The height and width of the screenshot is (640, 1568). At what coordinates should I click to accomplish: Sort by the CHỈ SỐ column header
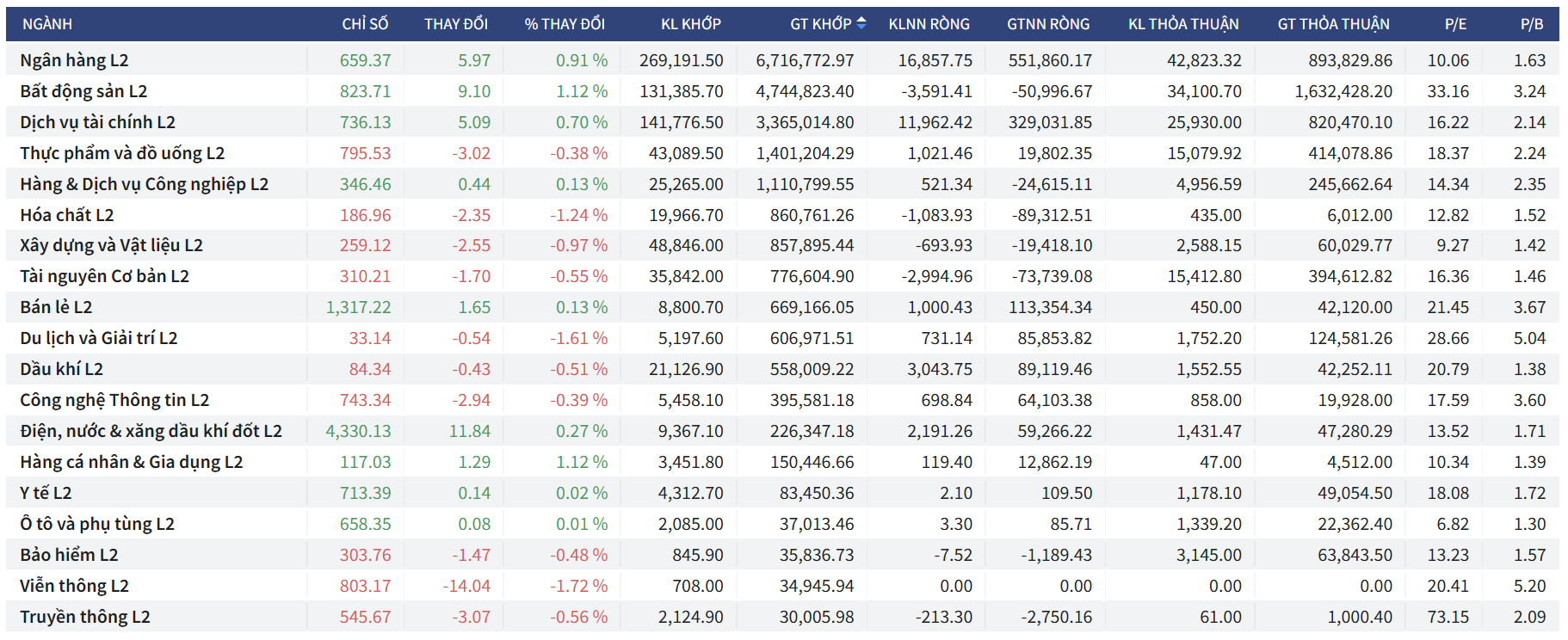point(365,24)
